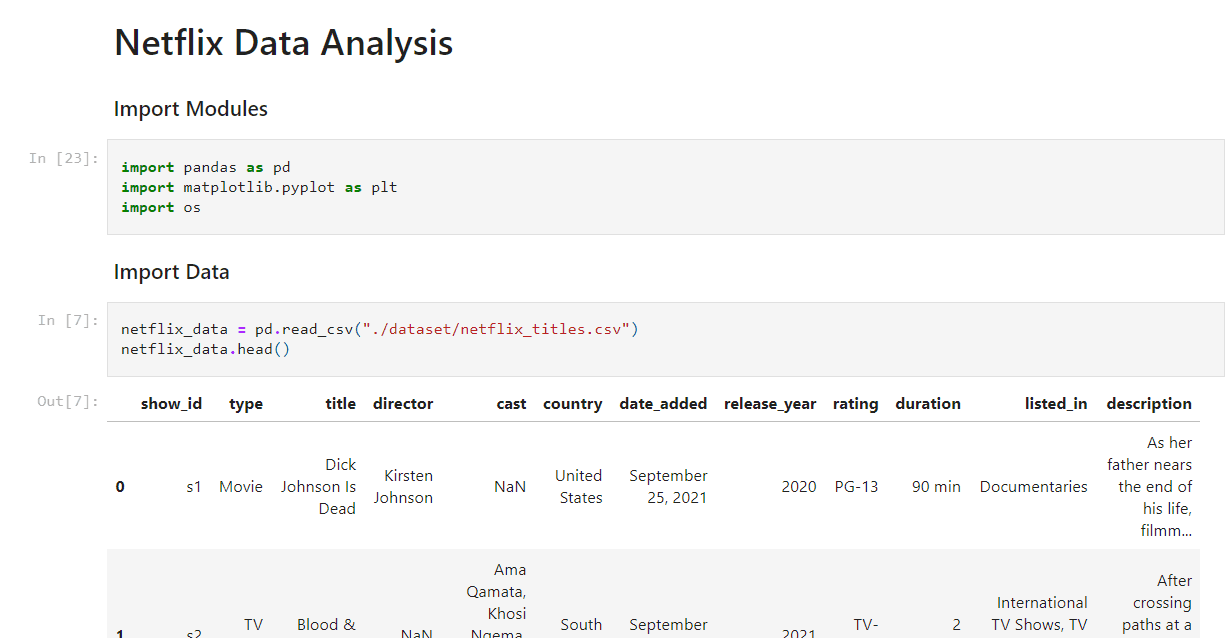Click the "Blood &" title cell
This screenshot has width=1226, height=638.
[x=326, y=624]
